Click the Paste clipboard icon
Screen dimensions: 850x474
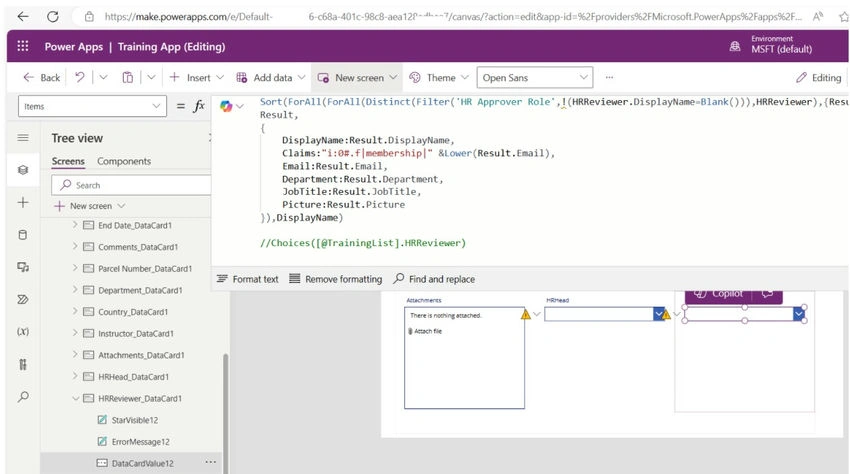click(127, 78)
